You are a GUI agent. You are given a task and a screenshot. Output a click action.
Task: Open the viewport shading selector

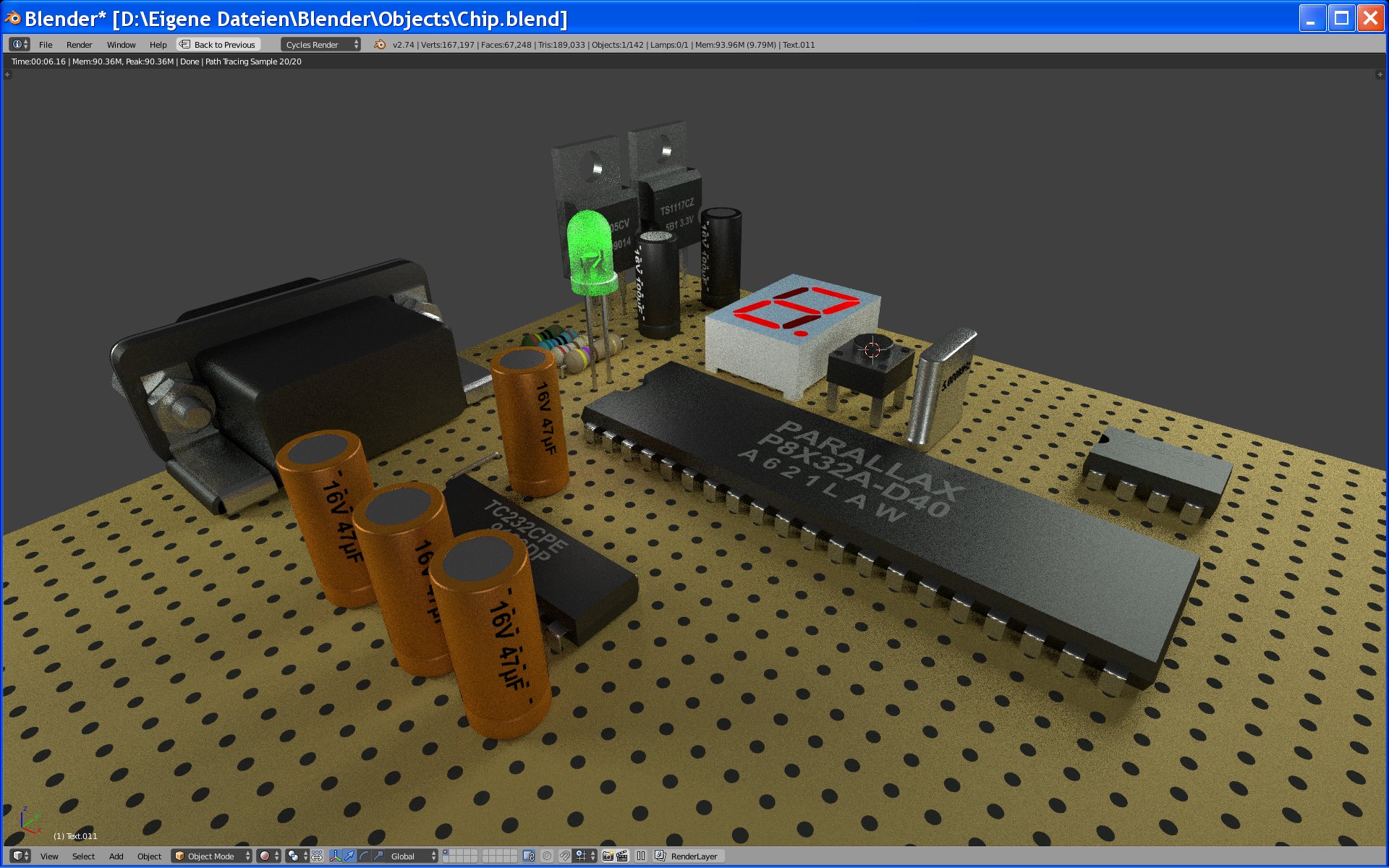point(269,856)
